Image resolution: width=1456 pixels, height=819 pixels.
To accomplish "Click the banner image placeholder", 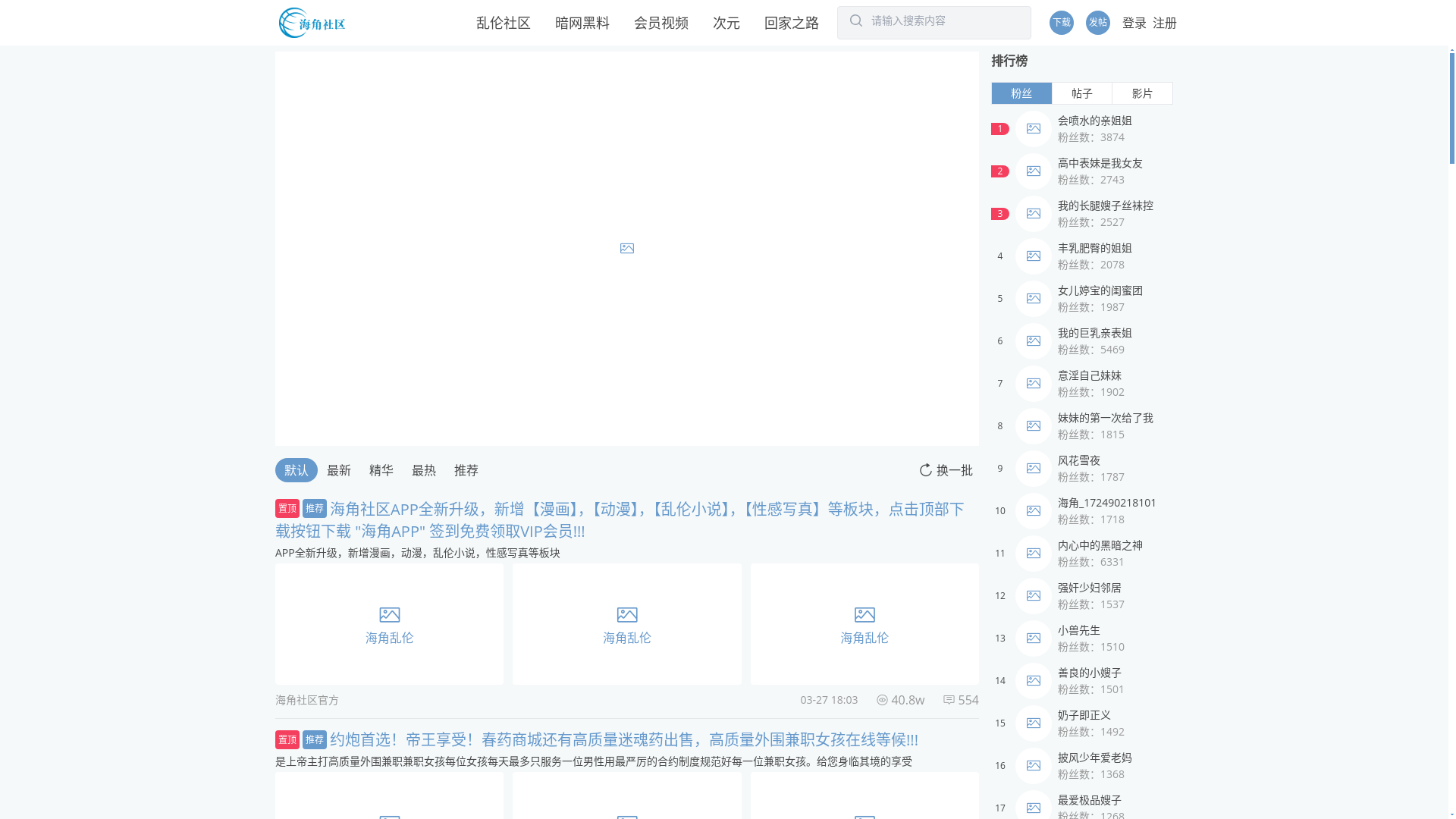I will click(x=626, y=249).
